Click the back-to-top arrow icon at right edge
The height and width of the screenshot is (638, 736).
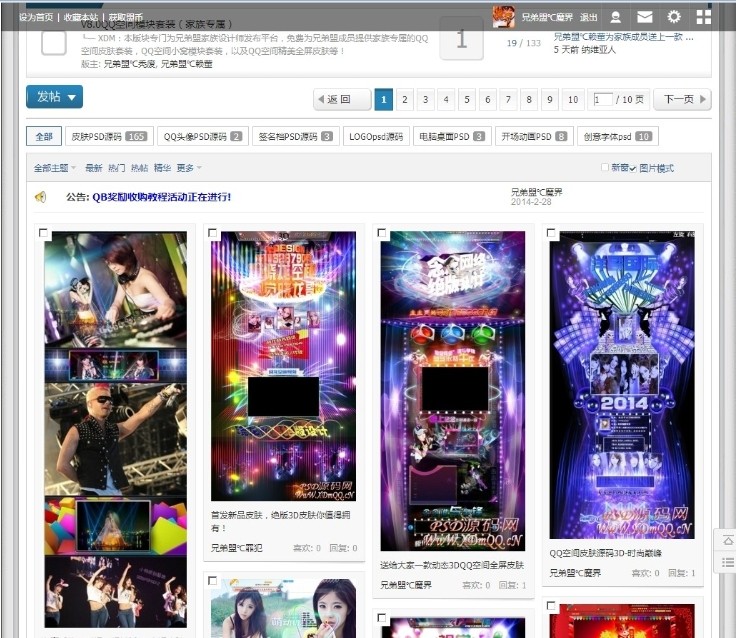[728, 540]
